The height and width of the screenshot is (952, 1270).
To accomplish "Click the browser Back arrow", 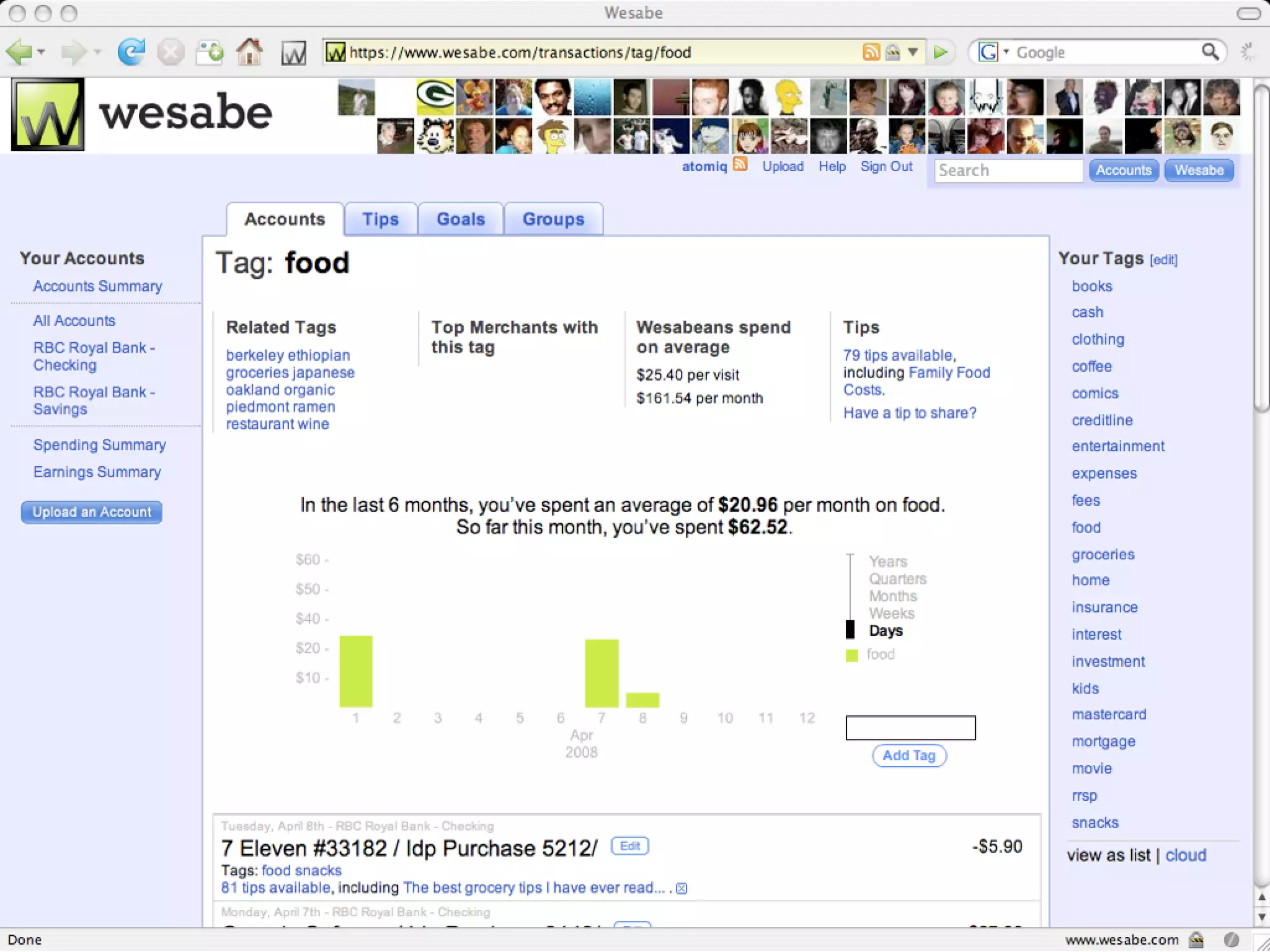I will (19, 52).
